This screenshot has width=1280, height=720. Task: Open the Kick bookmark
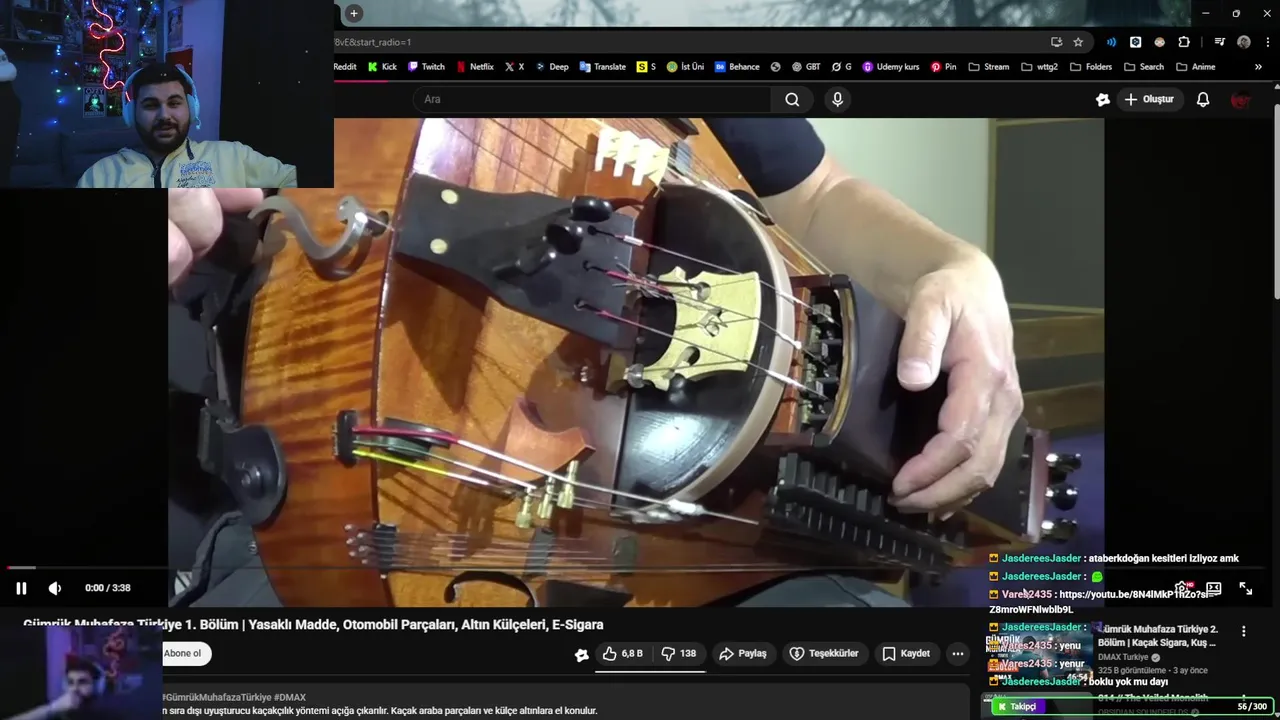click(x=382, y=67)
